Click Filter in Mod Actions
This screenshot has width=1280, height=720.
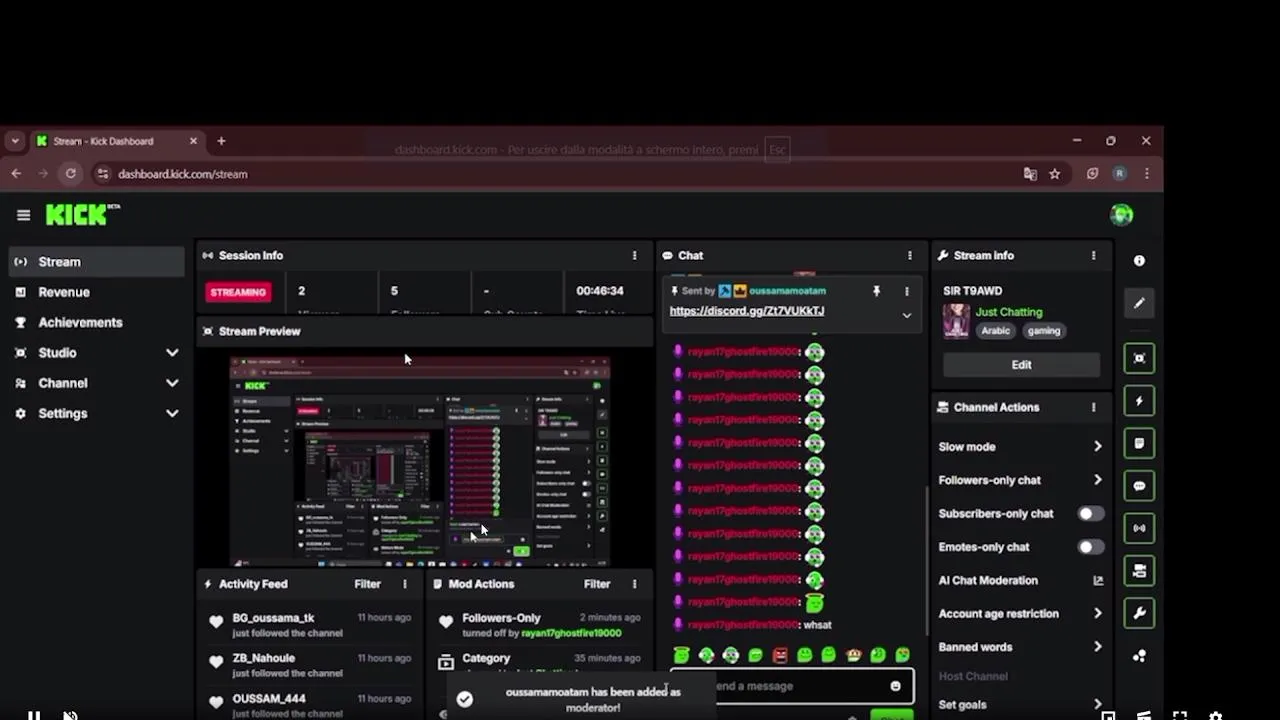(x=597, y=584)
